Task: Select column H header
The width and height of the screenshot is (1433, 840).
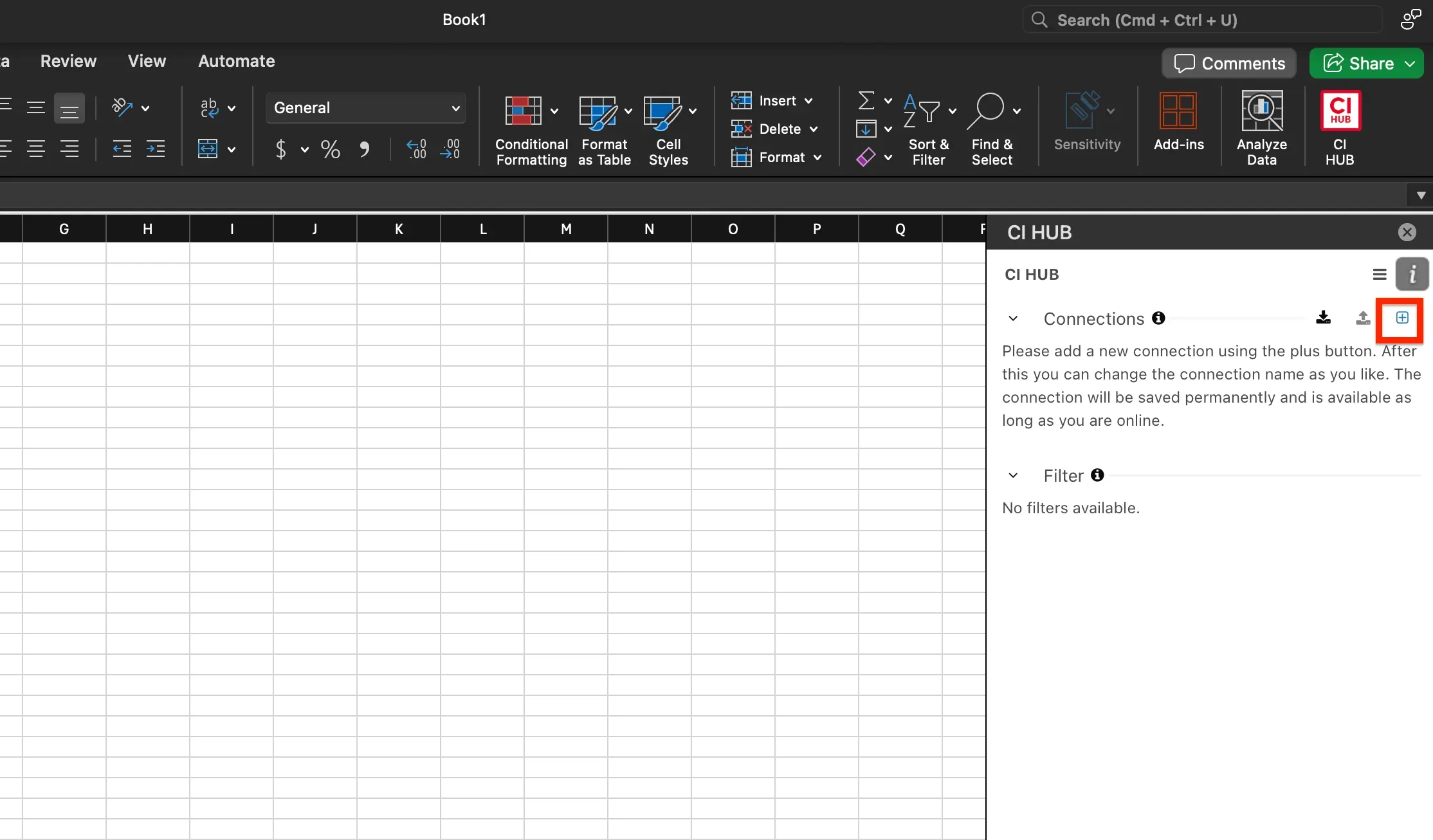Action: (x=148, y=229)
